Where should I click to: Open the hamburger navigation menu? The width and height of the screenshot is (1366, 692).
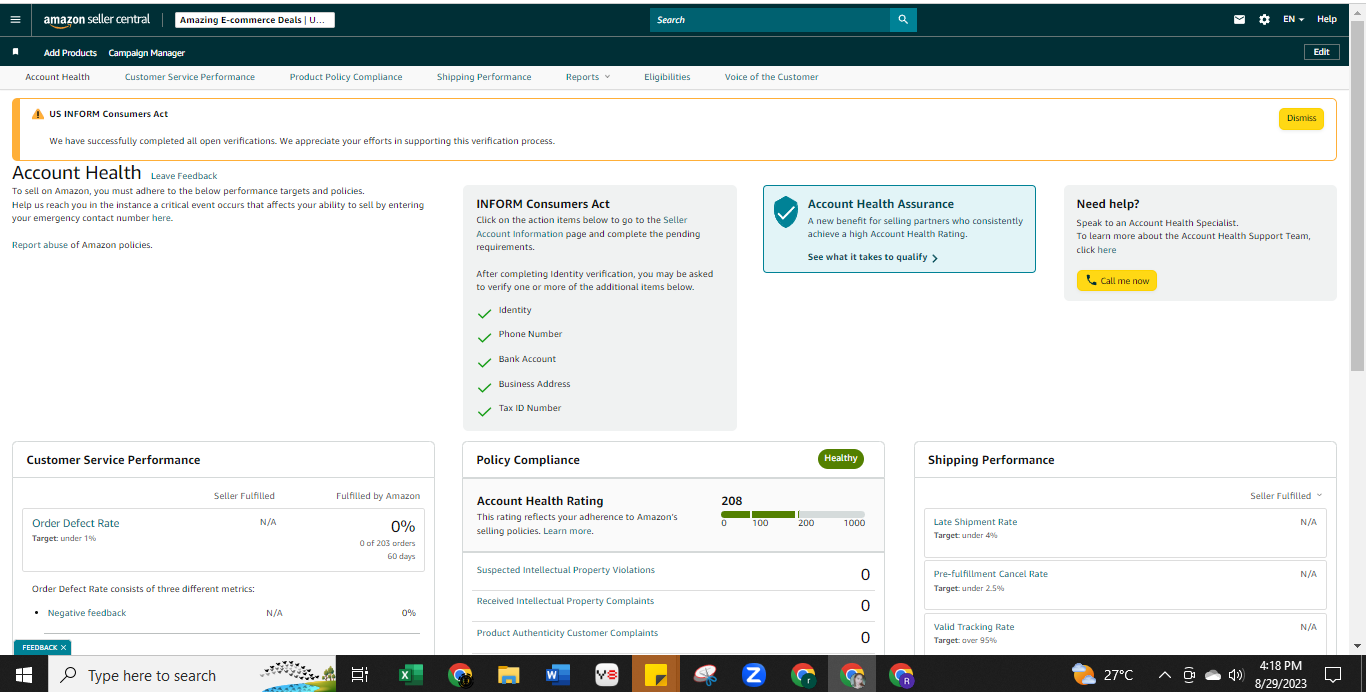(15, 20)
